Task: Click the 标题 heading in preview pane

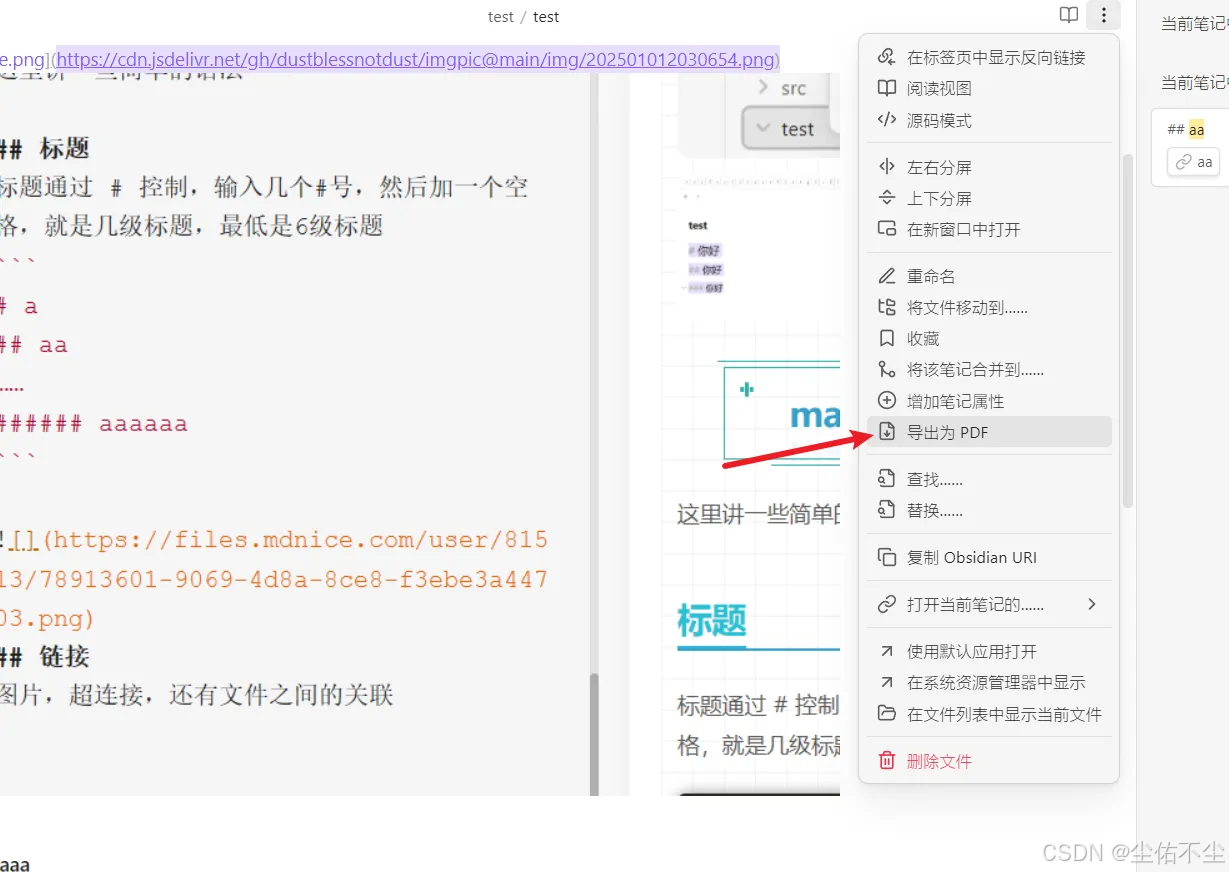Action: (711, 620)
